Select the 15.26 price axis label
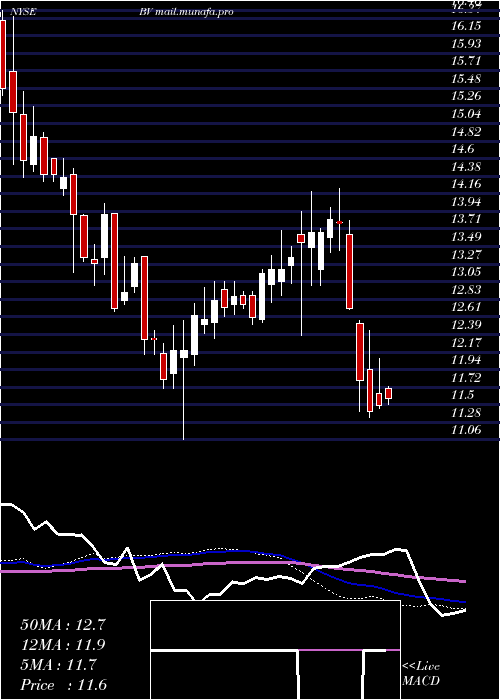 (x=466, y=96)
